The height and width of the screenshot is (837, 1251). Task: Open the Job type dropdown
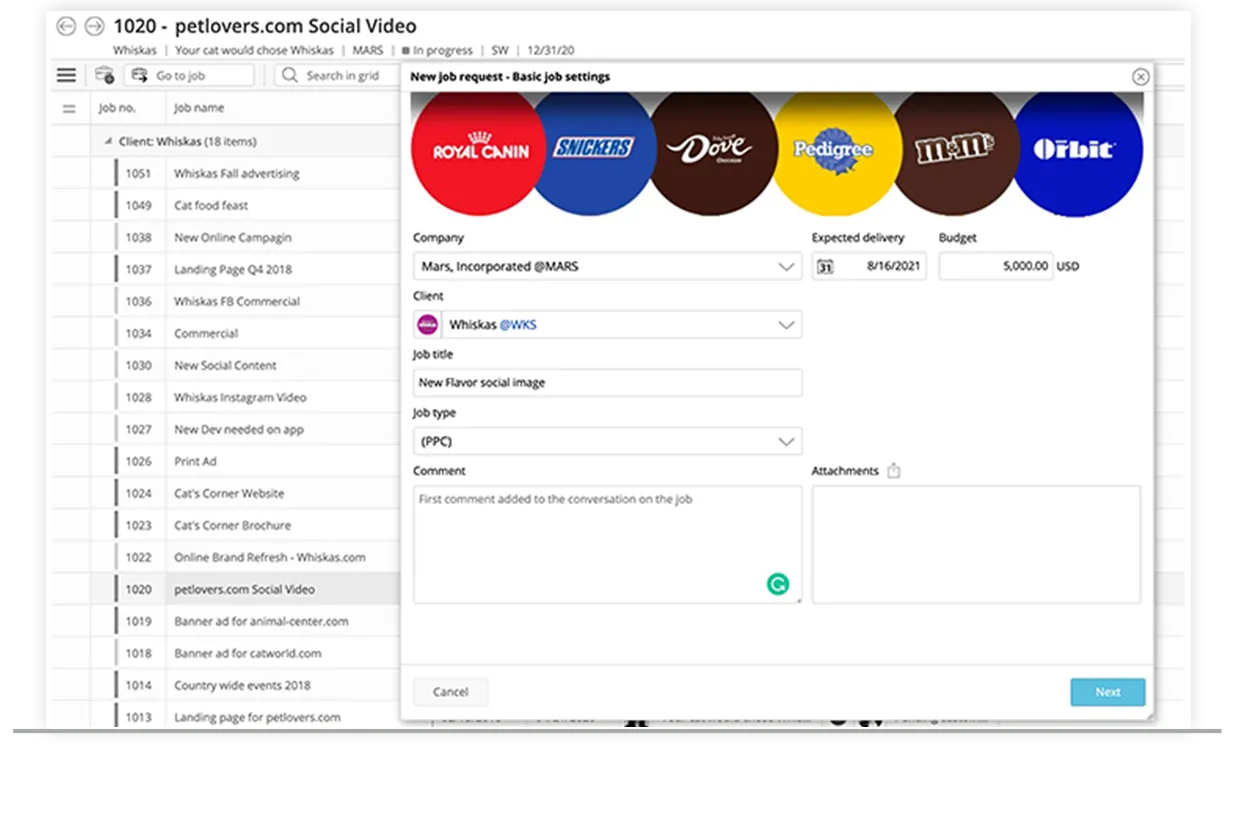pos(607,441)
